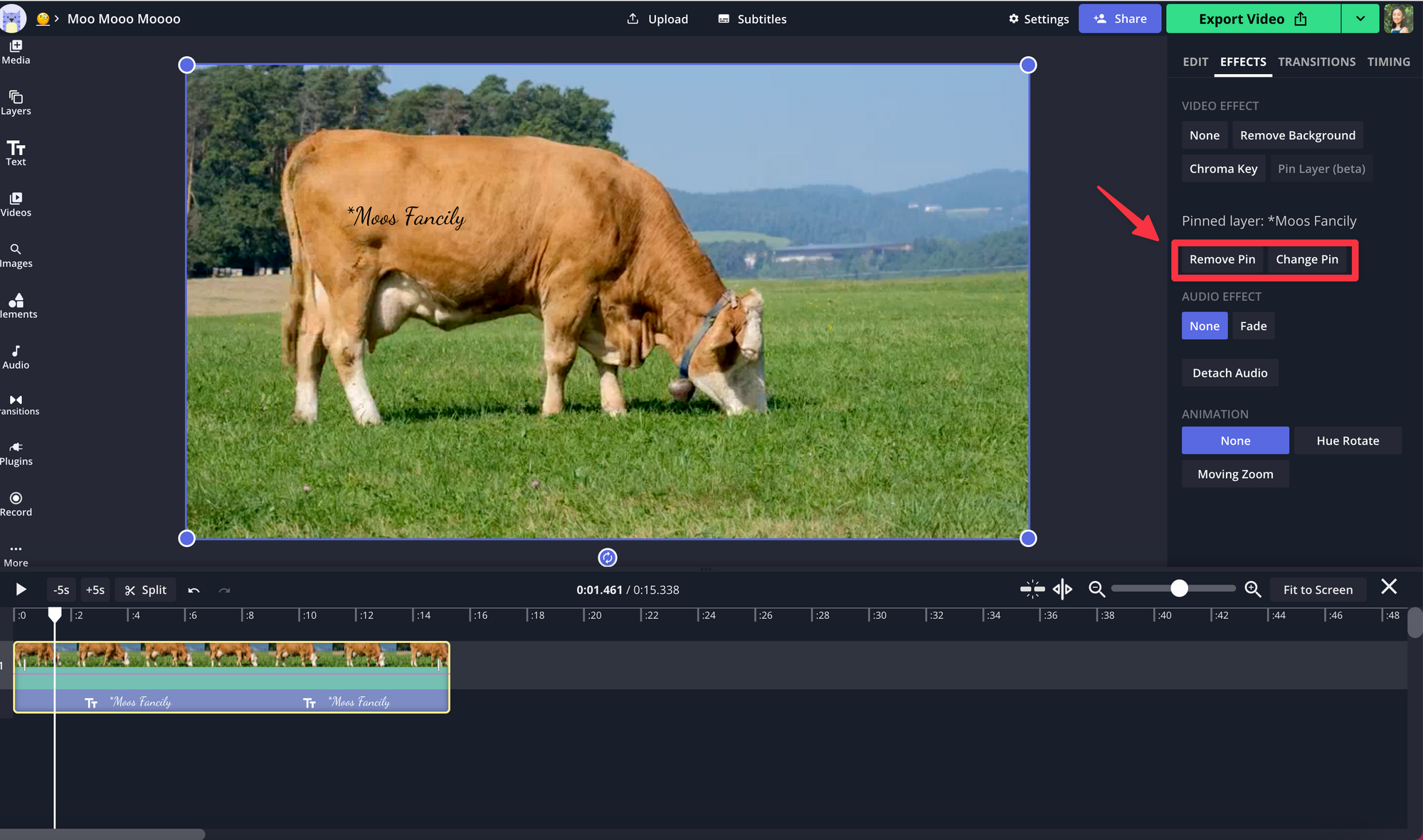1423x840 pixels.
Task: Expand project folder breadcrumb chevron
Action: tap(56, 18)
